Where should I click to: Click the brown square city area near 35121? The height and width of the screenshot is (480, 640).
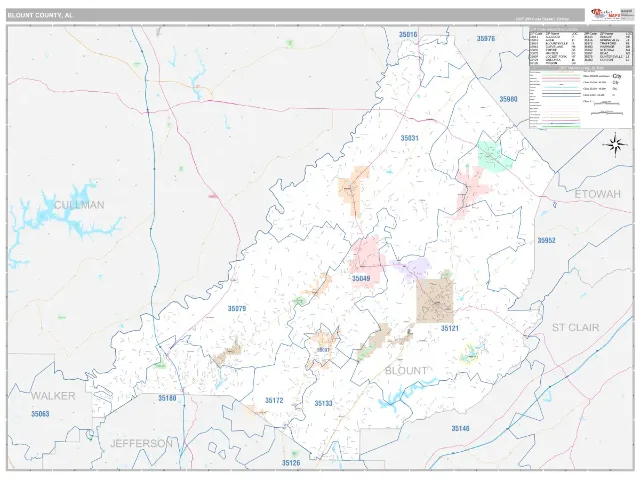(x=435, y=301)
